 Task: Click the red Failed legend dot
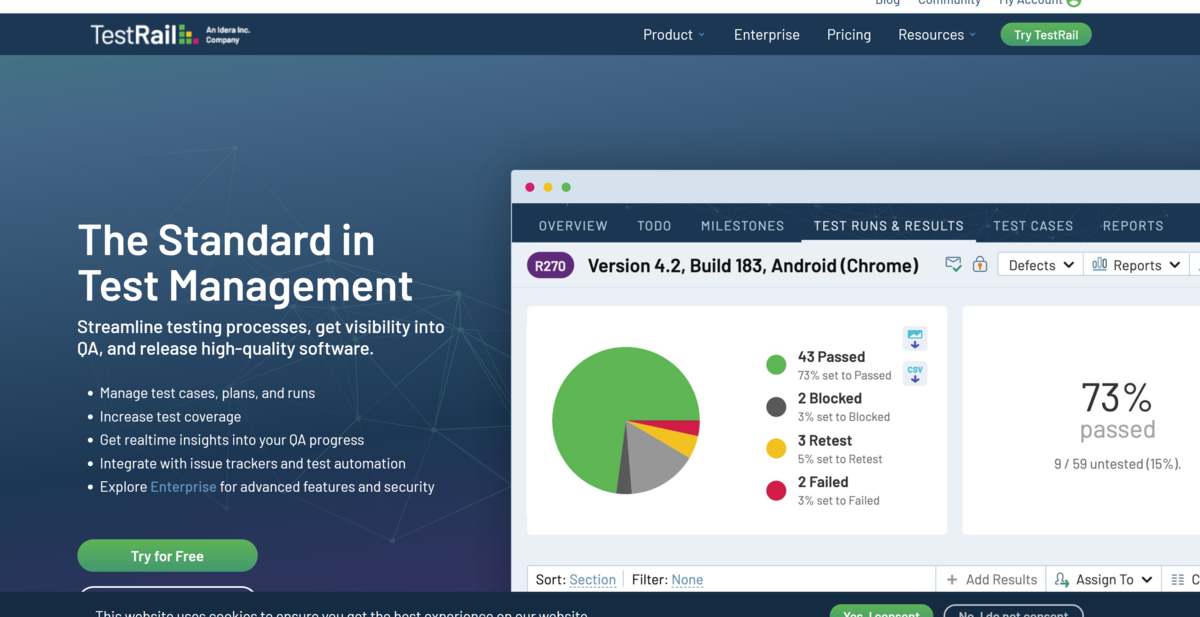[776, 490]
